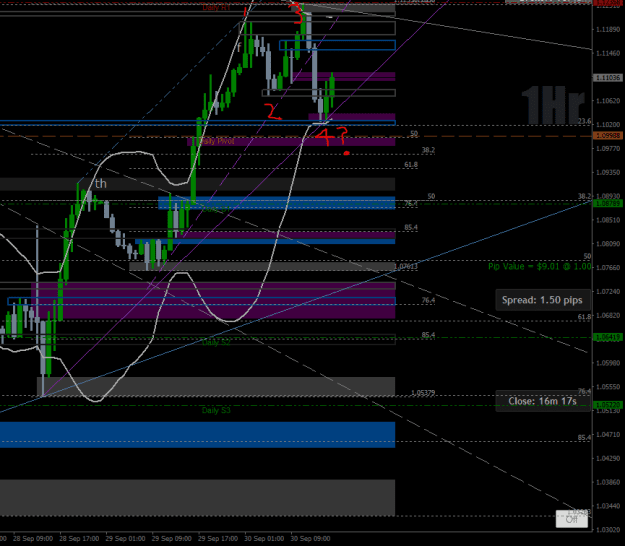
Task: Click the 1.05379 level price label
Action: click(423, 393)
